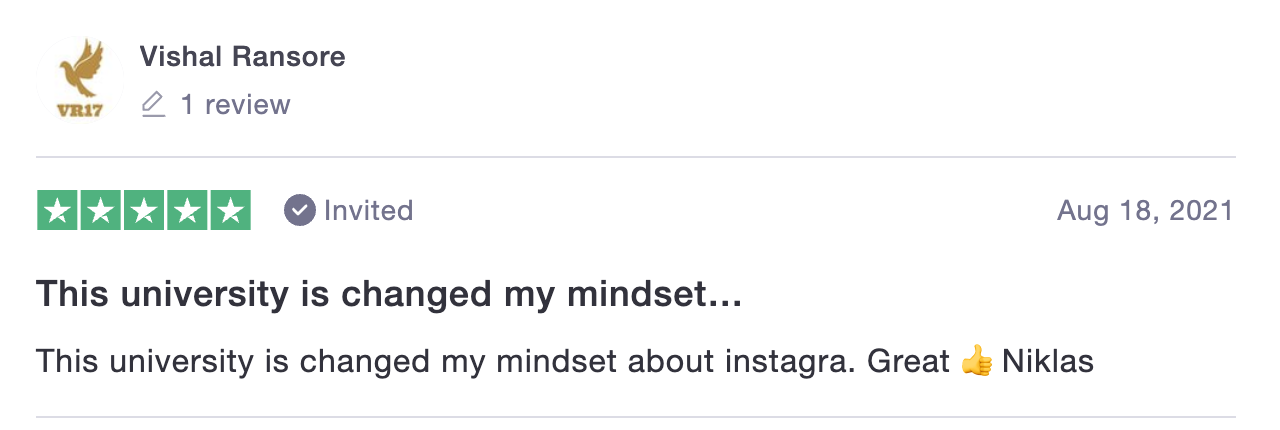This screenshot has height=430, width=1280.
Task: Click the thumbs up emoji
Action: point(977,361)
